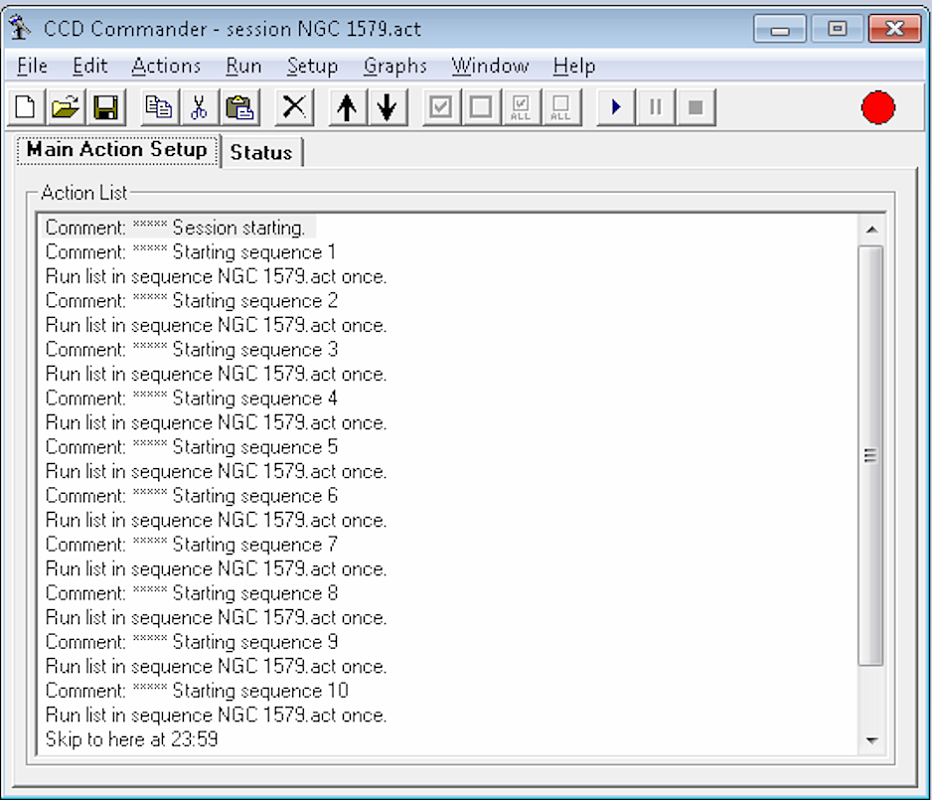Image resolution: width=932 pixels, height=800 pixels.
Task: Open the Setup menu
Action: 312,66
